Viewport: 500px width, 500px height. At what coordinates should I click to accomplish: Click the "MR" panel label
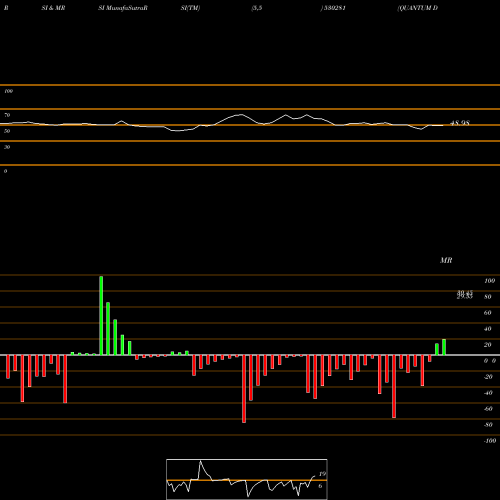446,260
